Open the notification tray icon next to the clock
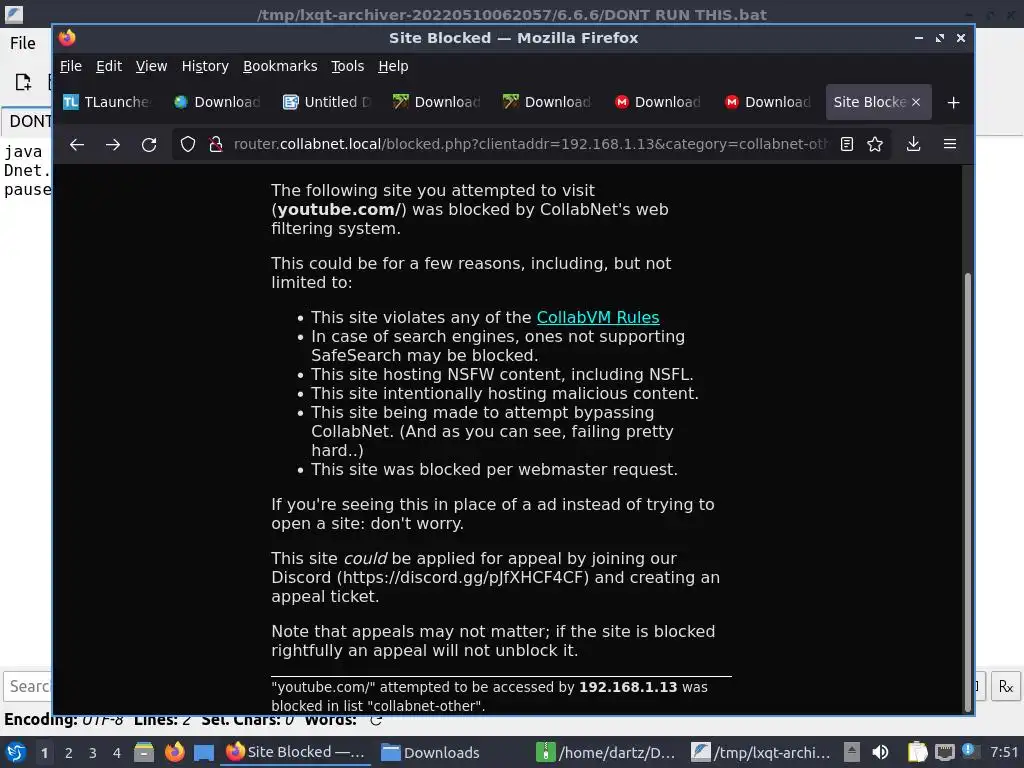Image resolution: width=1024 pixels, height=768 pixels. coord(970,752)
